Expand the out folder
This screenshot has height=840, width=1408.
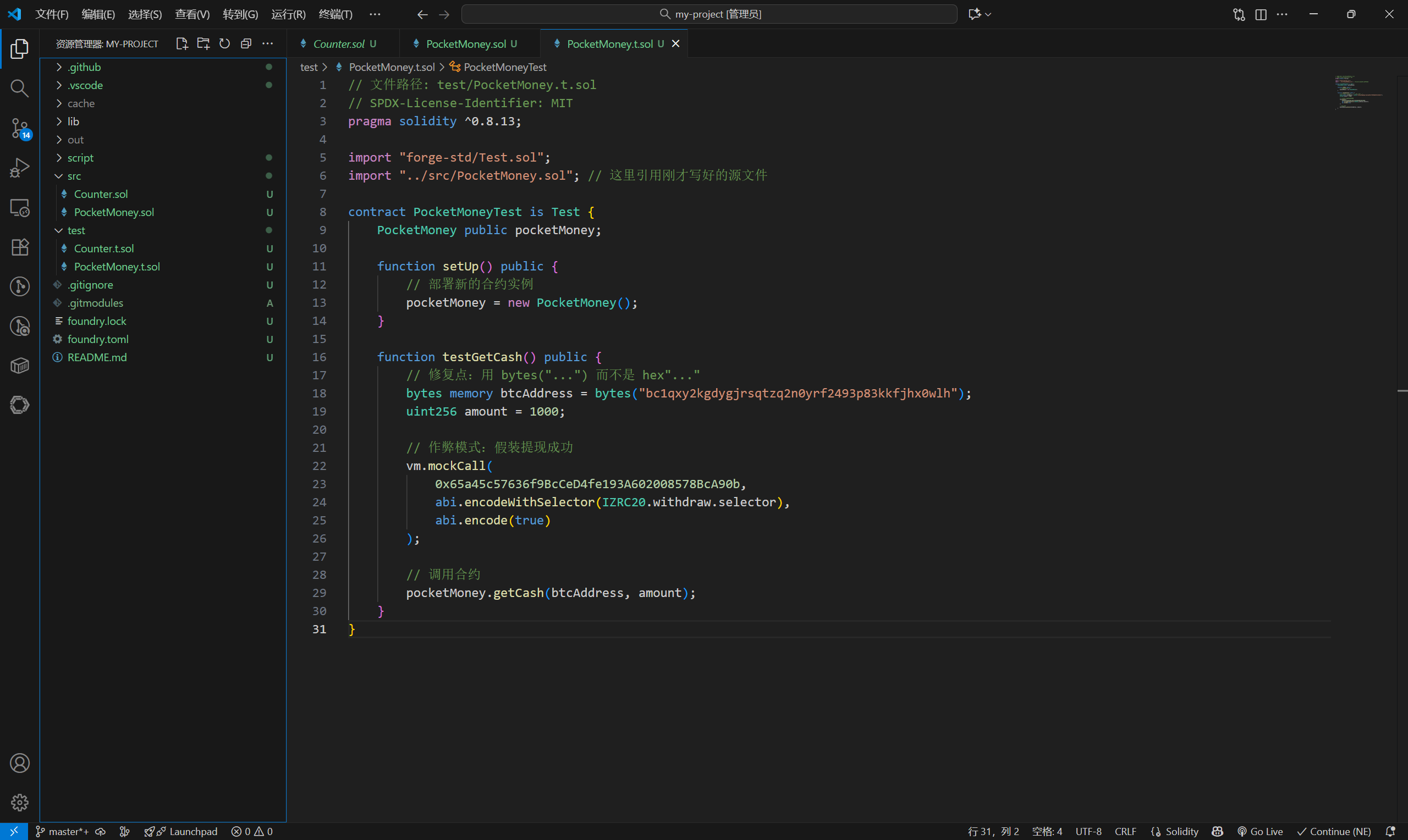162,139
